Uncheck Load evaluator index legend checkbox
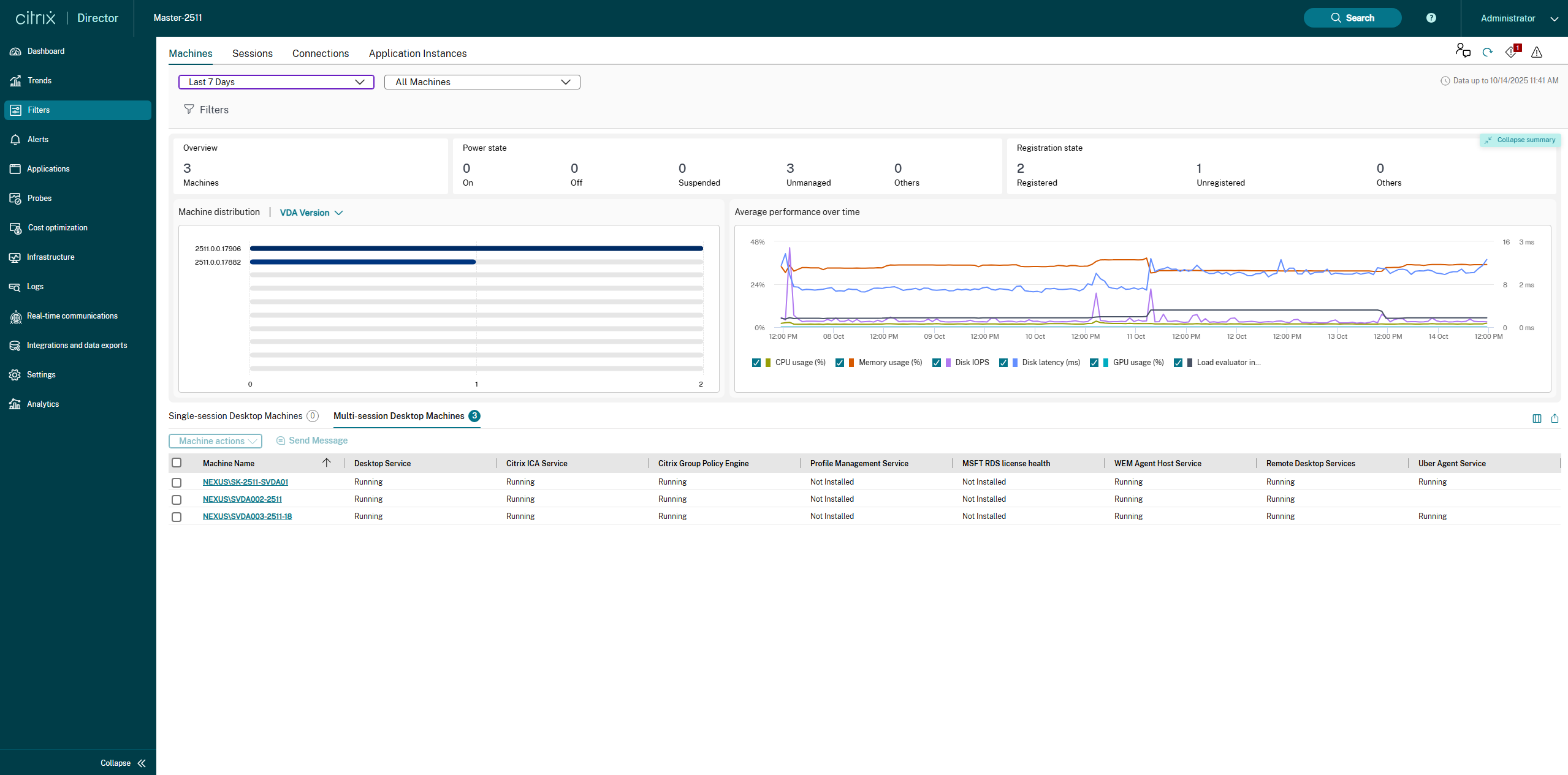Viewport: 1568px width, 775px height. pos(1178,363)
